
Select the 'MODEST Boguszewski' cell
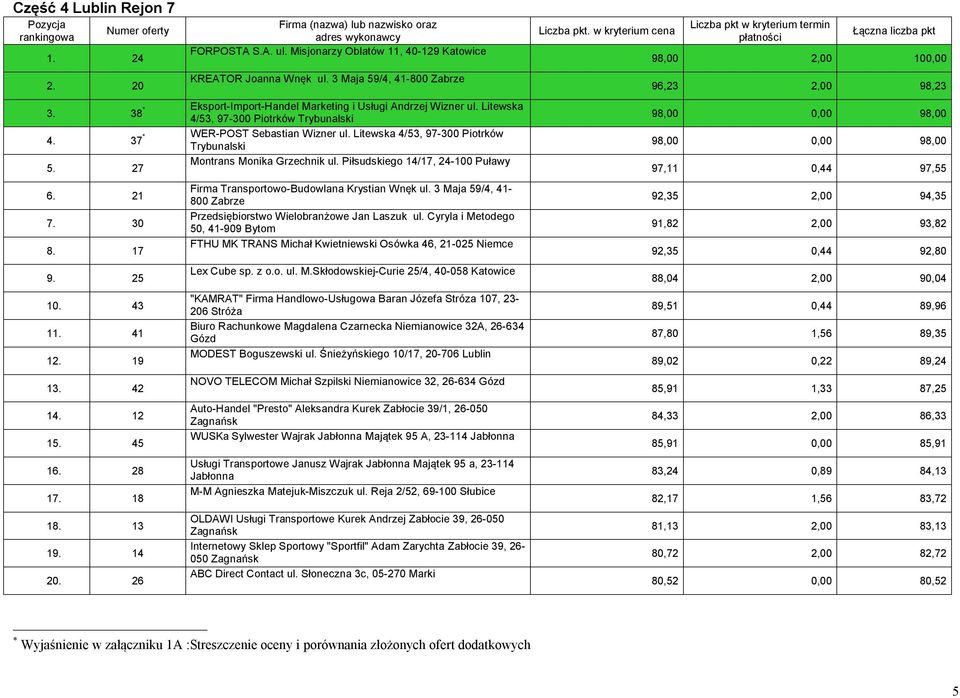pyautogui.click(x=358, y=361)
